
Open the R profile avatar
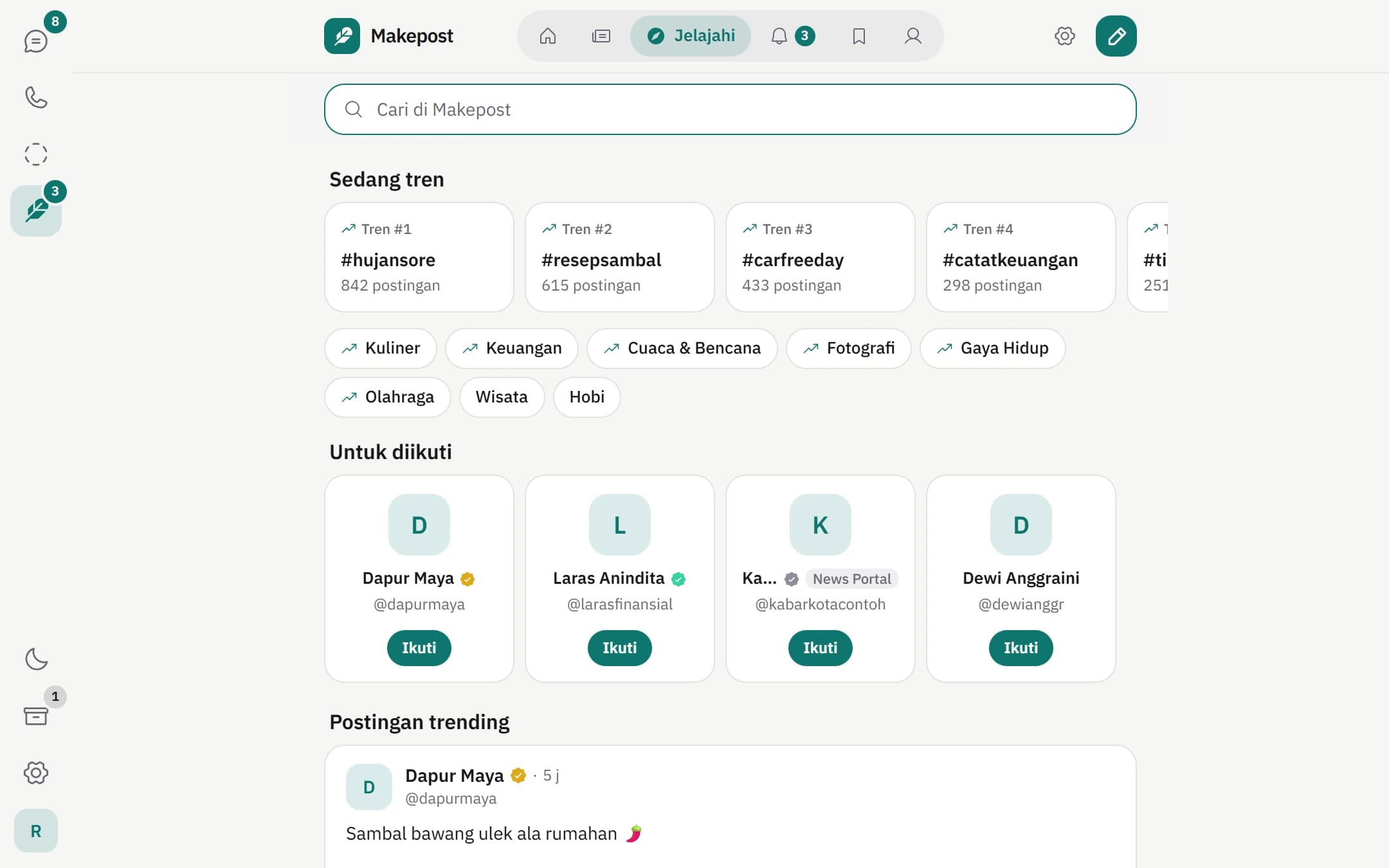click(36, 831)
